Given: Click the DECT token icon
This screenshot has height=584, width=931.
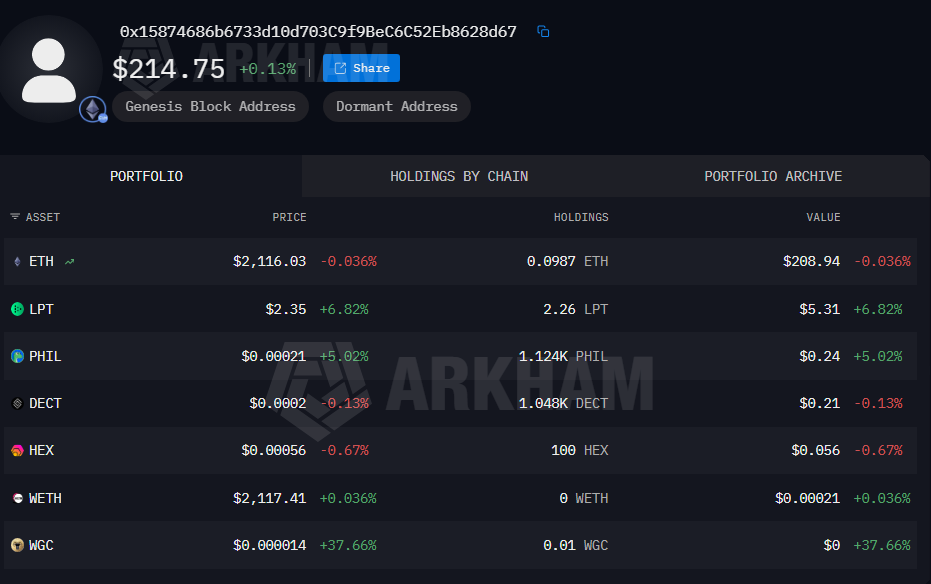Looking at the screenshot, I should pos(17,404).
